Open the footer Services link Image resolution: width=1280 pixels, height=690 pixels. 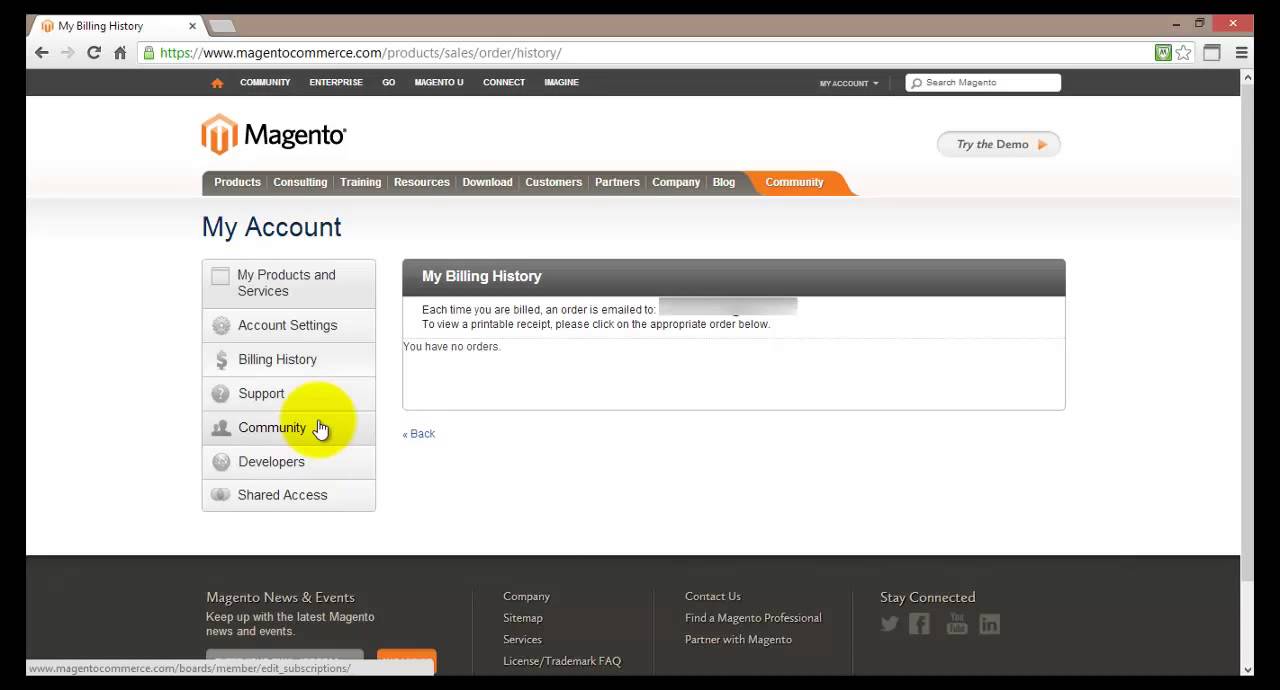pos(522,640)
